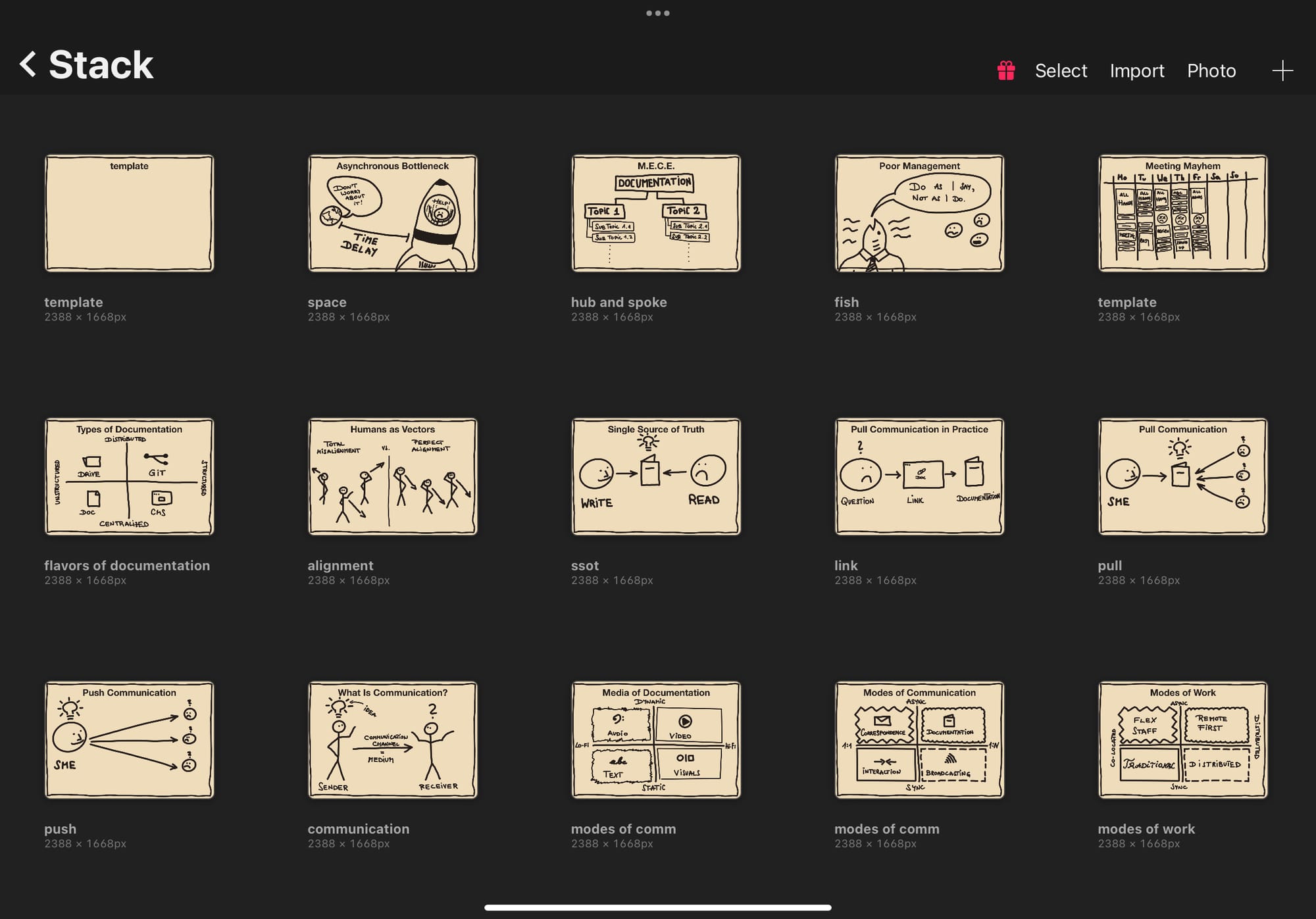Open Pull Communication in Practice thumbnail
Viewport: 1316px width, 919px height.
tap(919, 476)
